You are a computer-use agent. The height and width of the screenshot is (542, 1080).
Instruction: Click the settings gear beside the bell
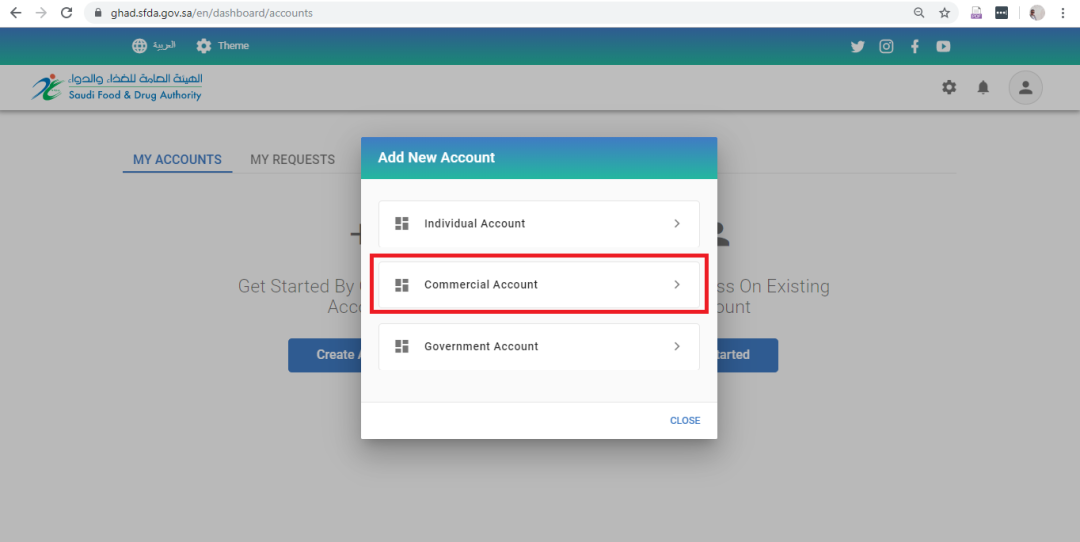pos(949,87)
